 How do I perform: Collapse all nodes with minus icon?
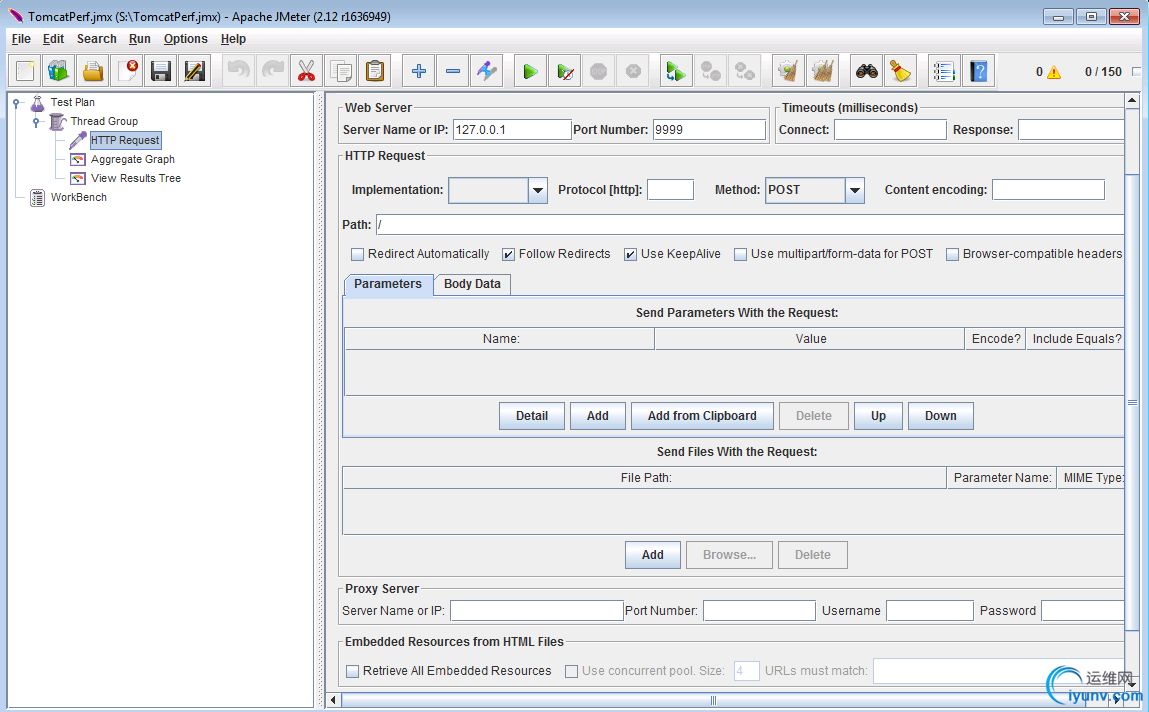click(x=453, y=71)
